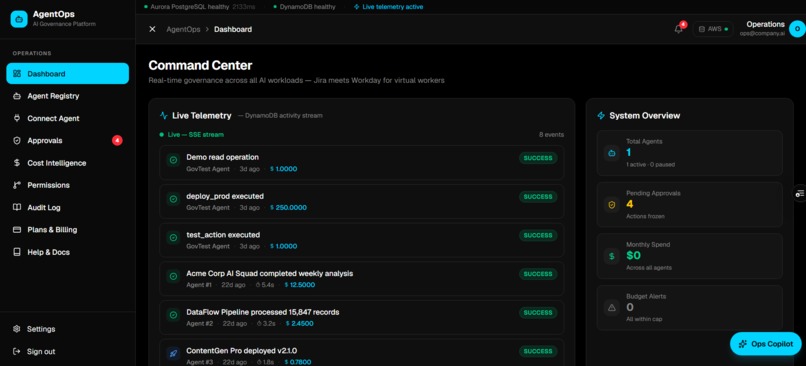
Task: Click the Permissions branch icon
Action: point(17,185)
